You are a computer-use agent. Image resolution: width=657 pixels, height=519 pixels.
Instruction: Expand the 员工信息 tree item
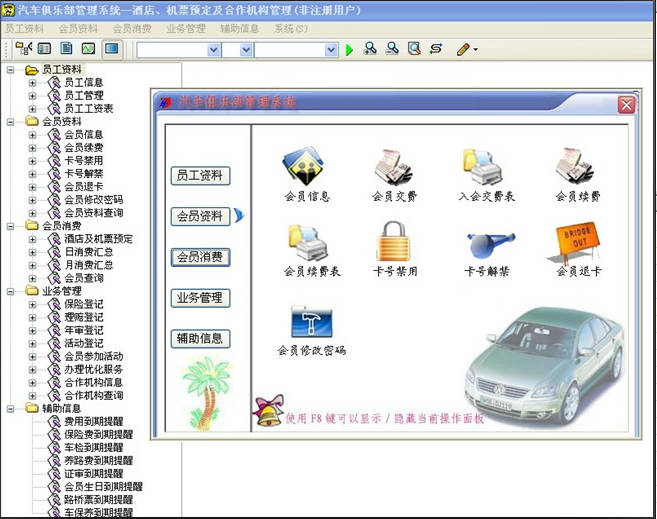point(32,83)
